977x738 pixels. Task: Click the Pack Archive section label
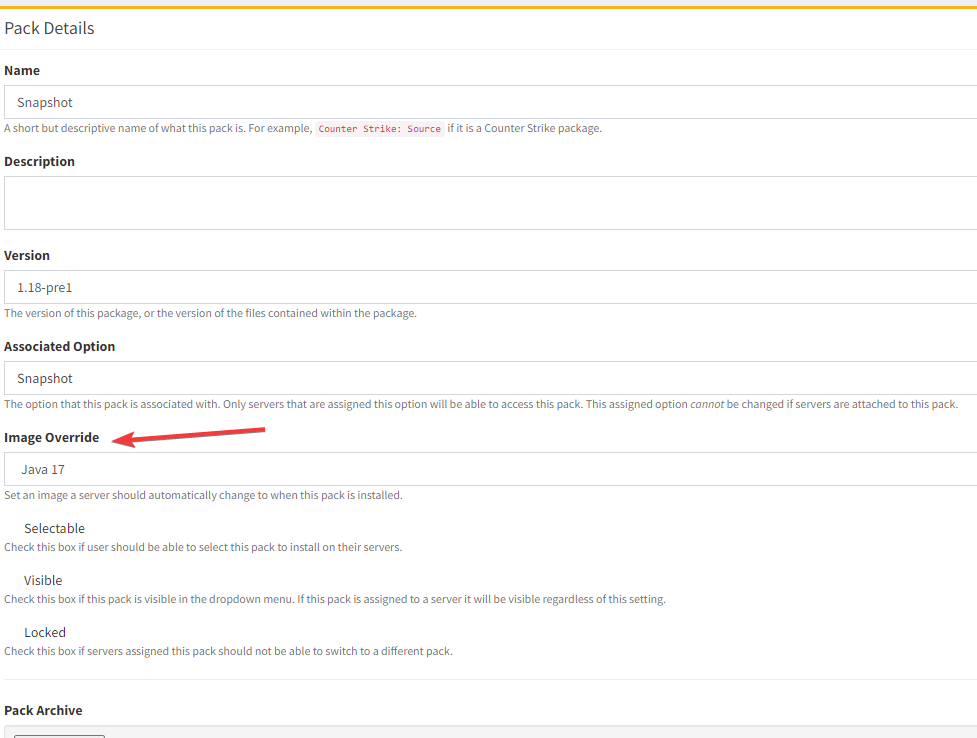coord(43,710)
